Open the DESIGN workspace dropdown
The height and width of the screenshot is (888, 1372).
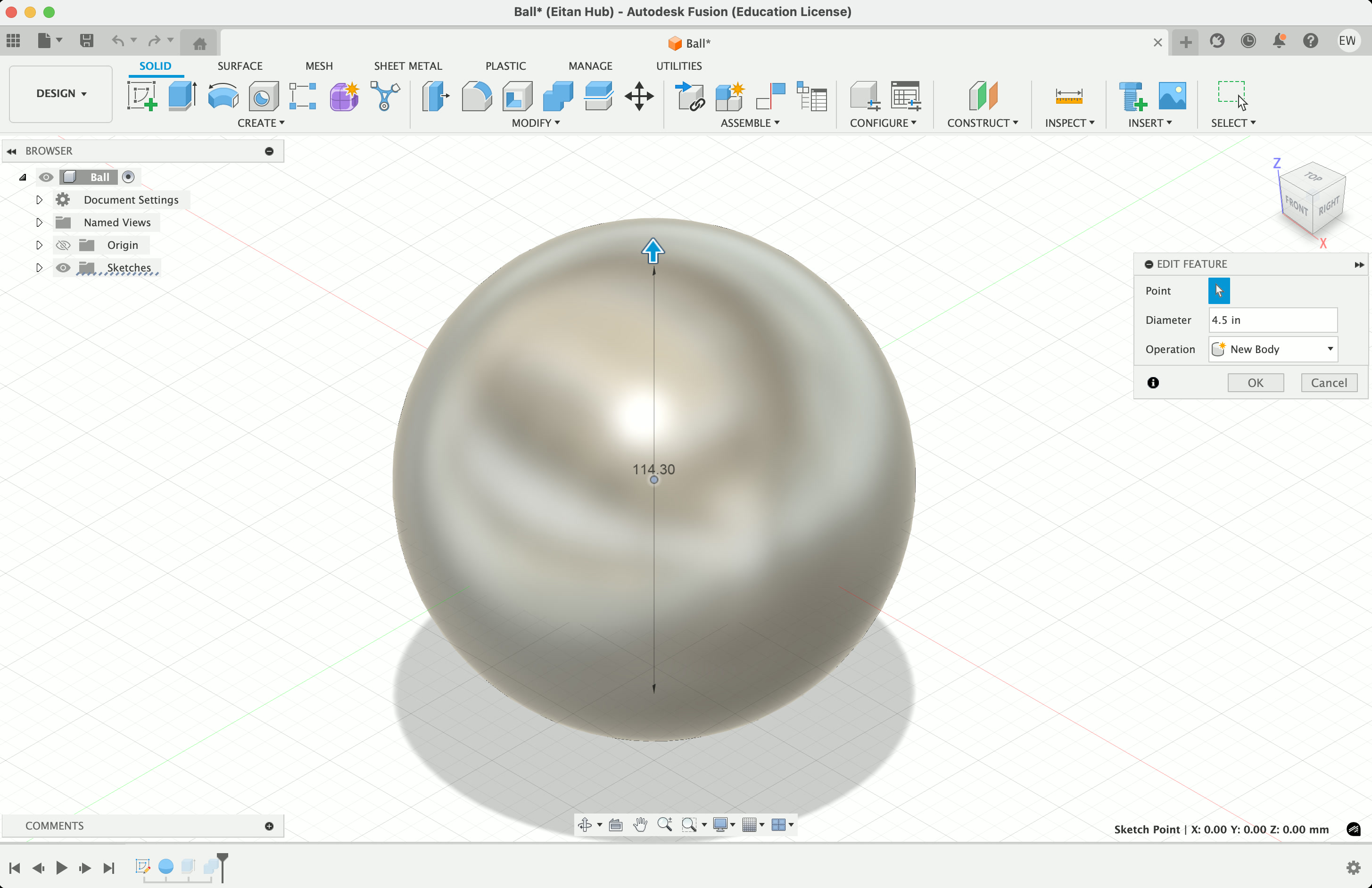pos(60,93)
